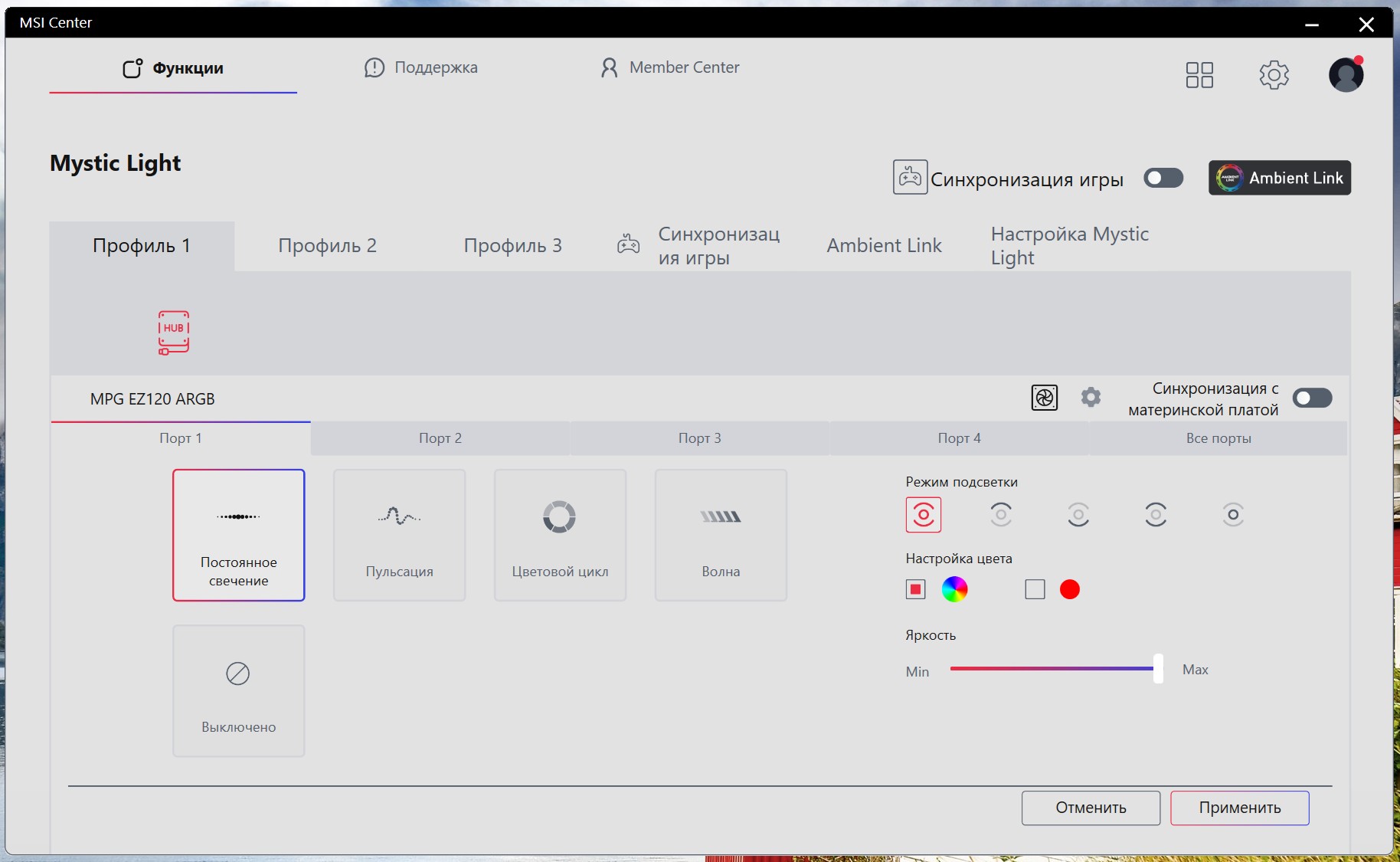Toggle Синхронизация с материнской платой switch
The image size is (1400, 862).
coord(1312,398)
